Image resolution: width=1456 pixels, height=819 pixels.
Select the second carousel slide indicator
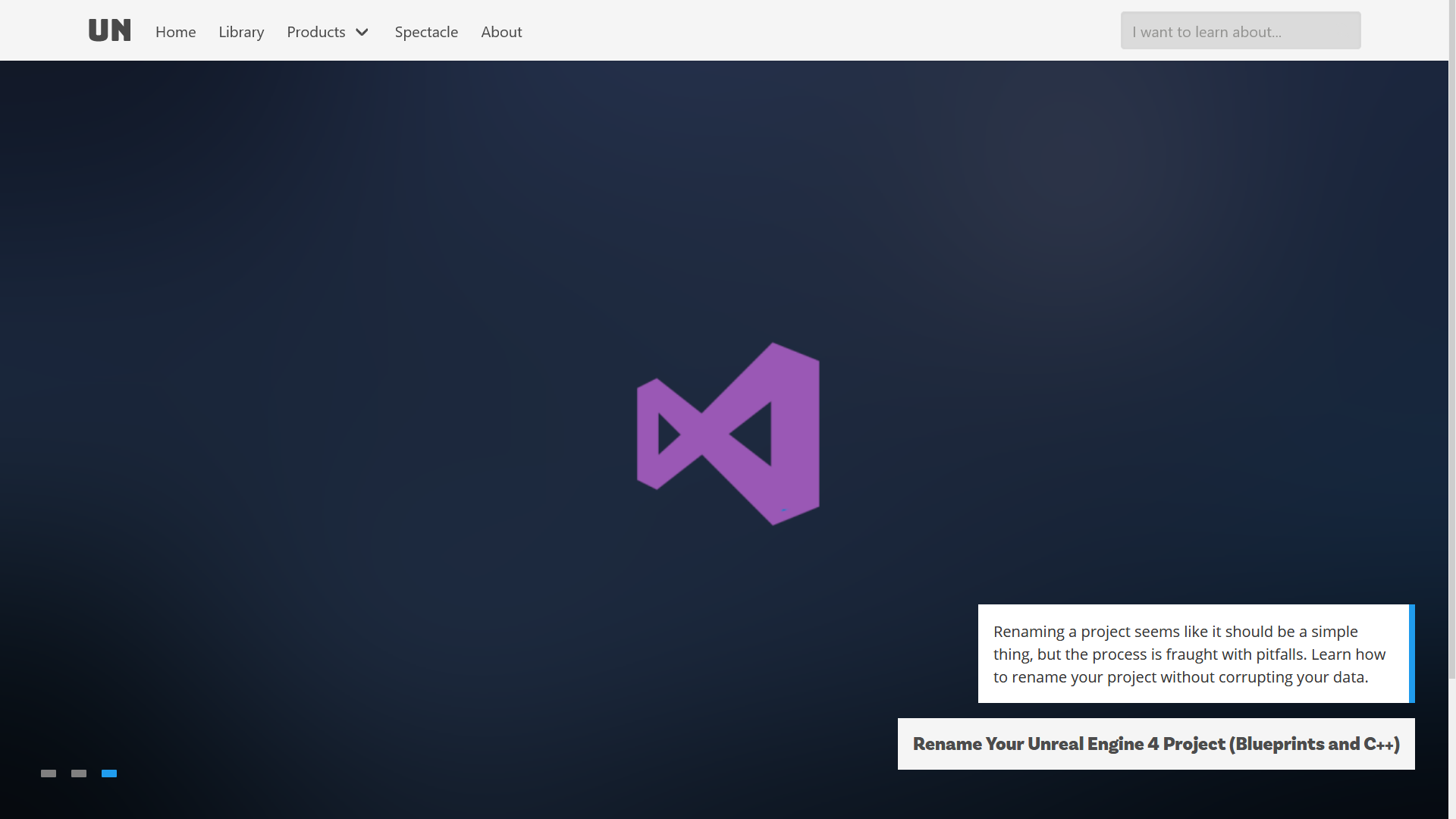click(x=79, y=773)
